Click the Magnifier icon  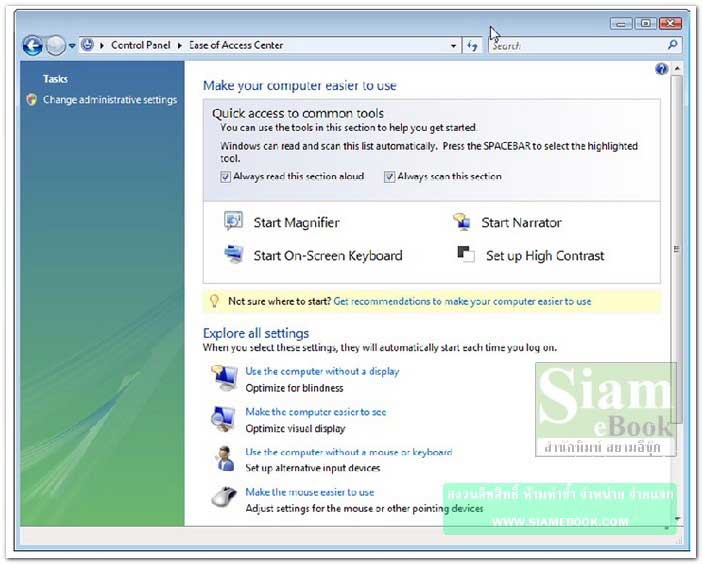(233, 221)
